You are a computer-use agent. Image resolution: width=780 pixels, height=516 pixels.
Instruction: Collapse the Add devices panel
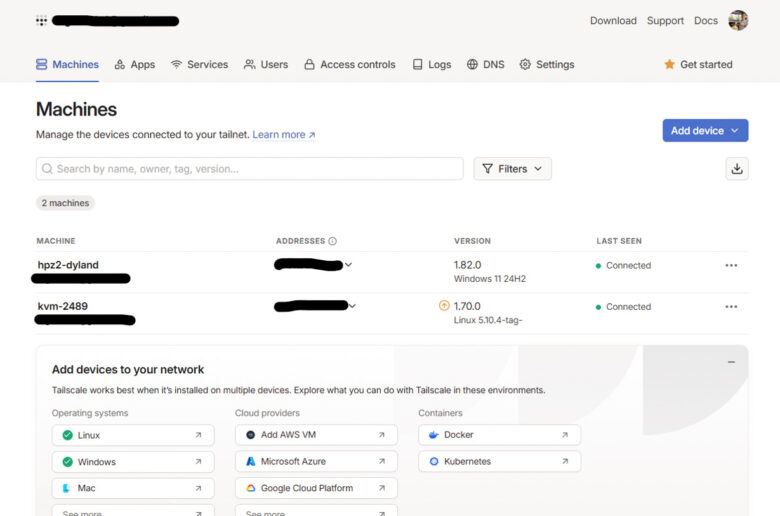[731, 362]
